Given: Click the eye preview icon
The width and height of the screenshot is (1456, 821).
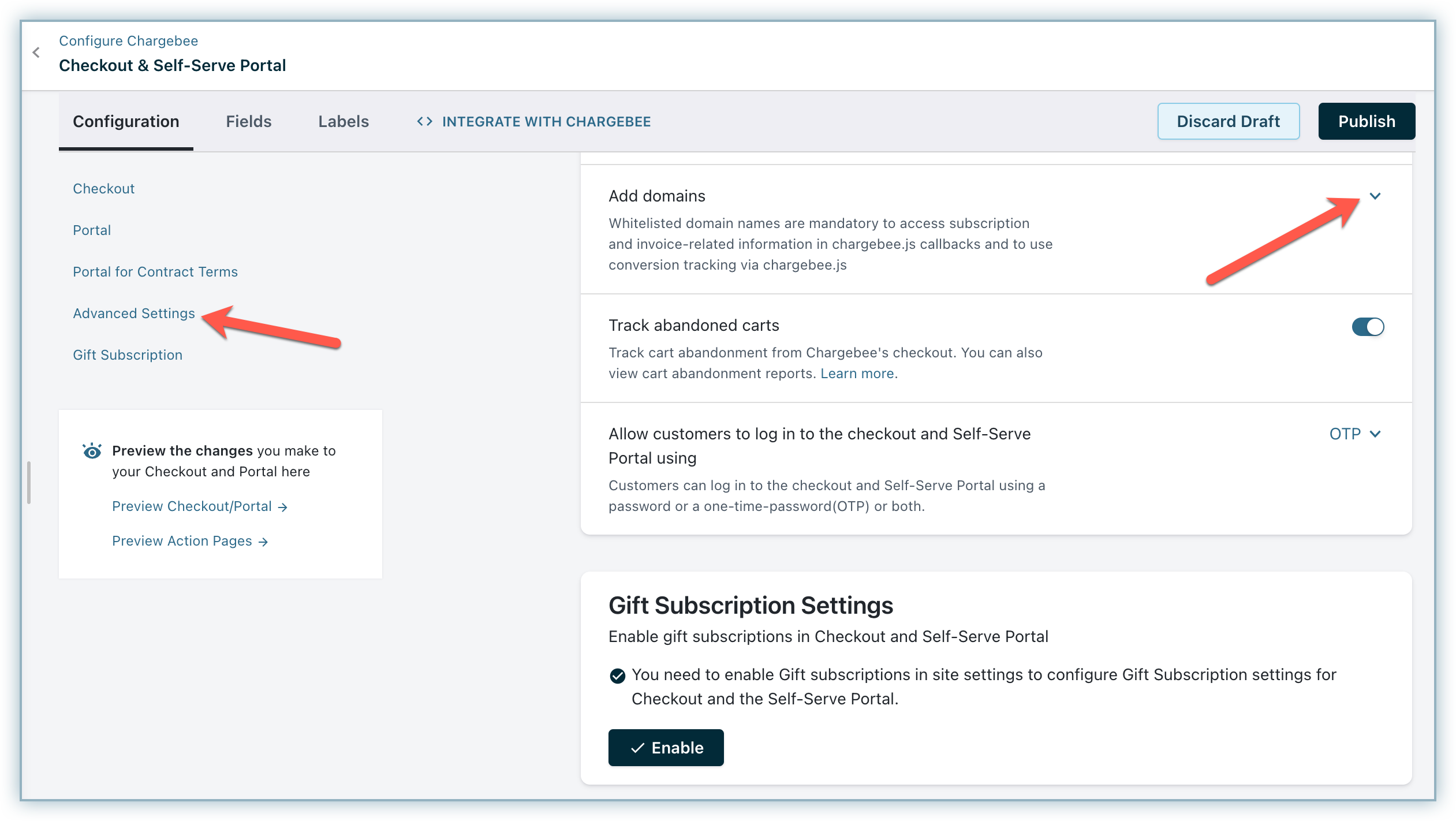Looking at the screenshot, I should tap(92, 451).
